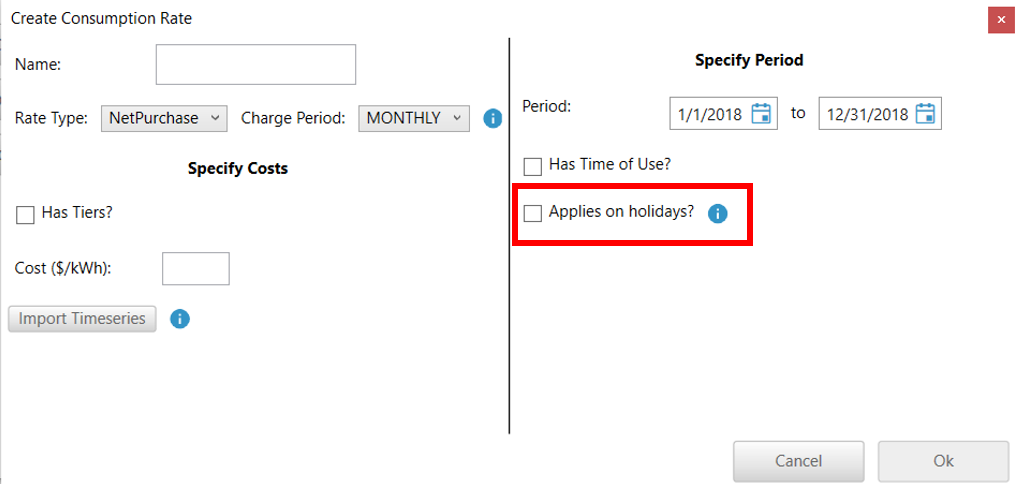Select the period end date field 12/31/2018

pos(864,114)
